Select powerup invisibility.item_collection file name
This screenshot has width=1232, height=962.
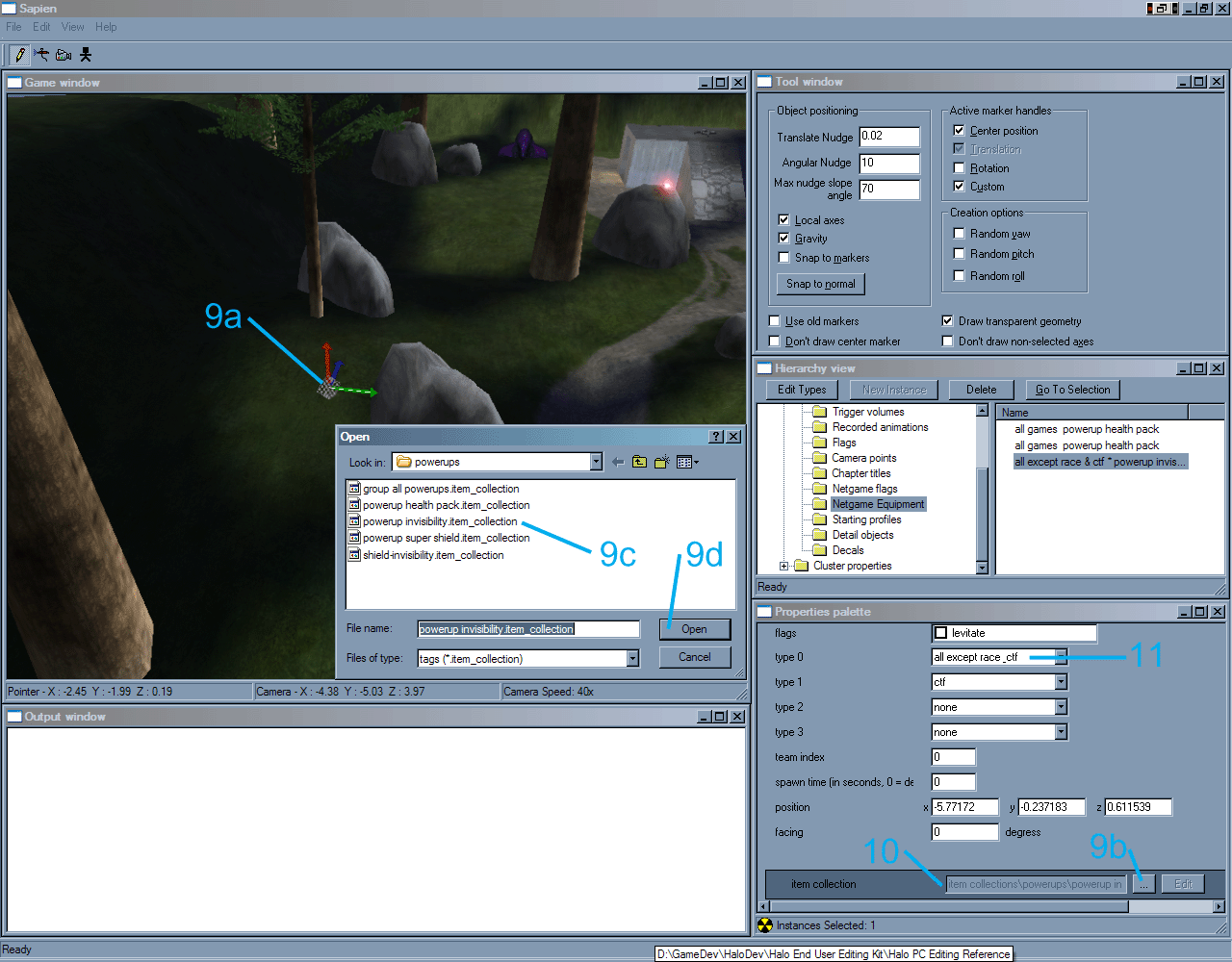440,521
